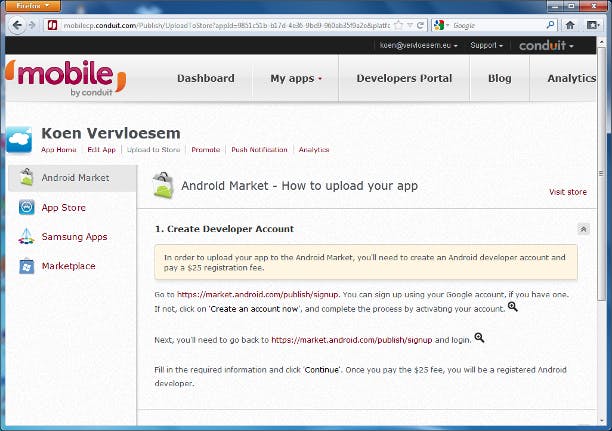Screen dimensions: 612x431
Task: Click the Visit store link
Action: click(x=568, y=192)
